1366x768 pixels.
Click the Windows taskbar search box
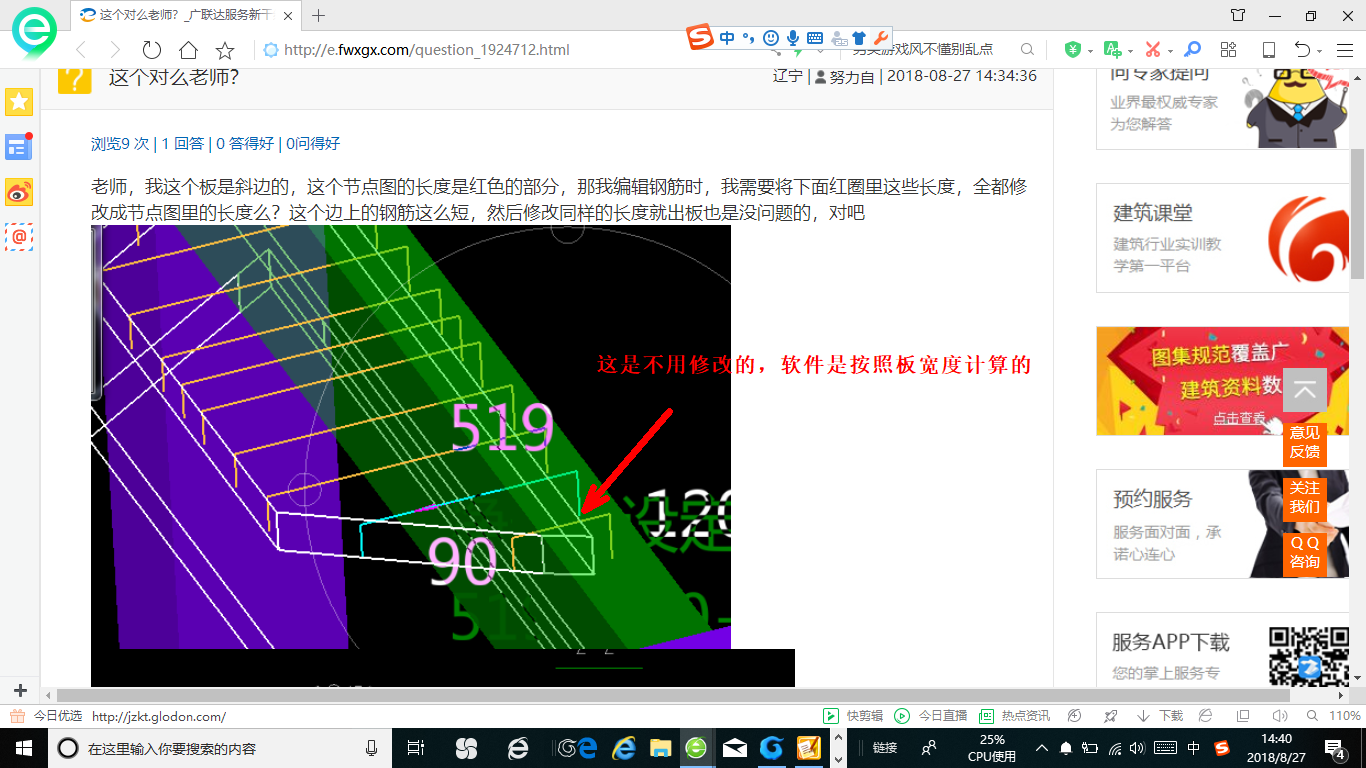(x=220, y=748)
